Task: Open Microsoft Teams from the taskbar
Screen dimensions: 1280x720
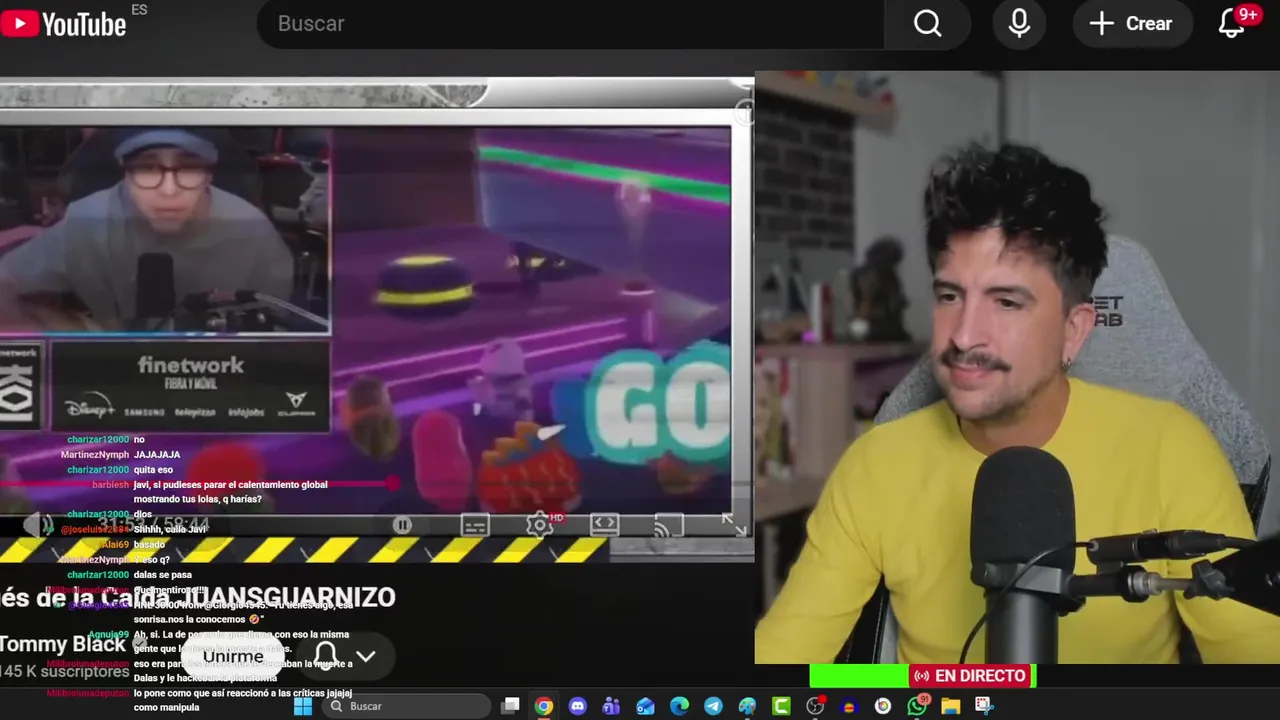Action: point(611,706)
